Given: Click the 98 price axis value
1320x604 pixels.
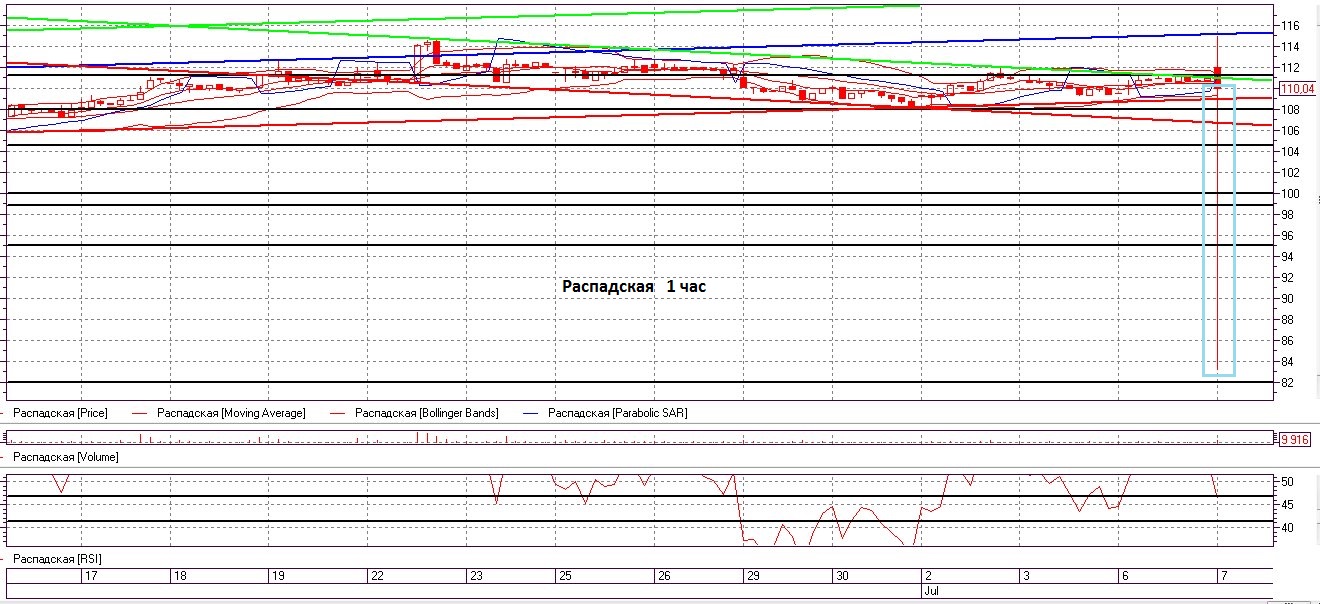Looking at the screenshot, I should pos(1286,215).
